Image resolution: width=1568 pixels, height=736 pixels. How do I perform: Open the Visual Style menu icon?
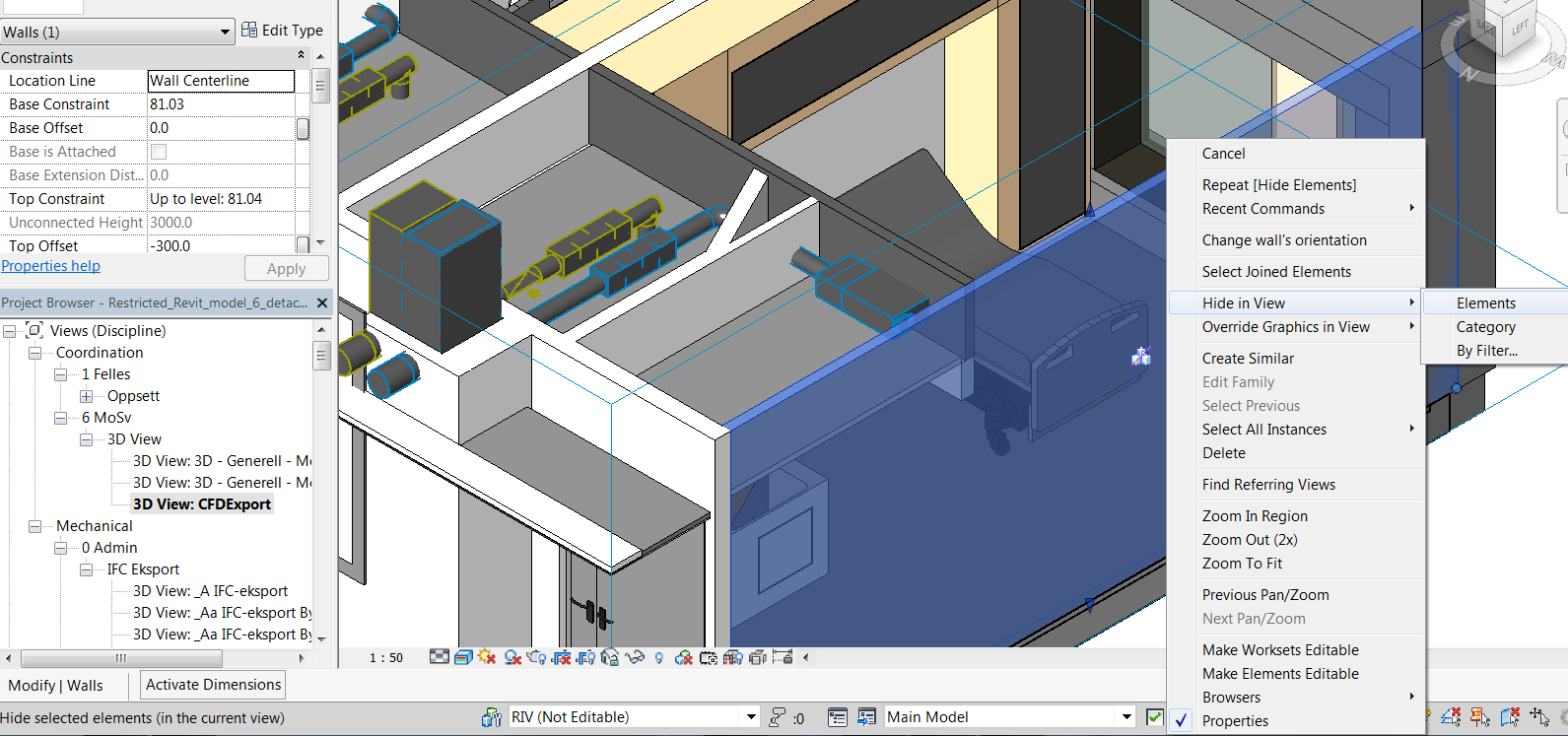463,657
